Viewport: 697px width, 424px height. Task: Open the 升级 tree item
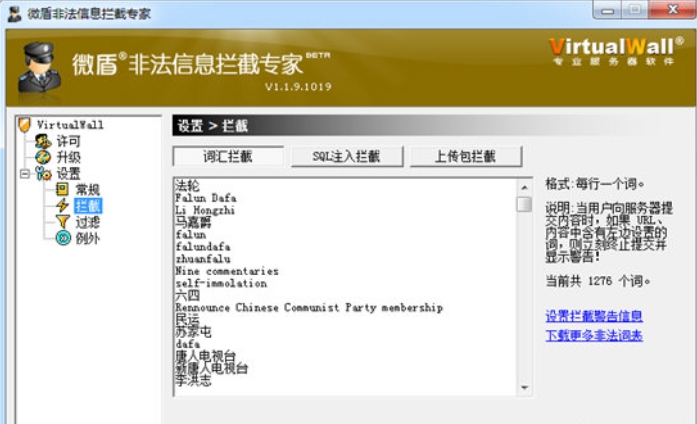(x=68, y=157)
